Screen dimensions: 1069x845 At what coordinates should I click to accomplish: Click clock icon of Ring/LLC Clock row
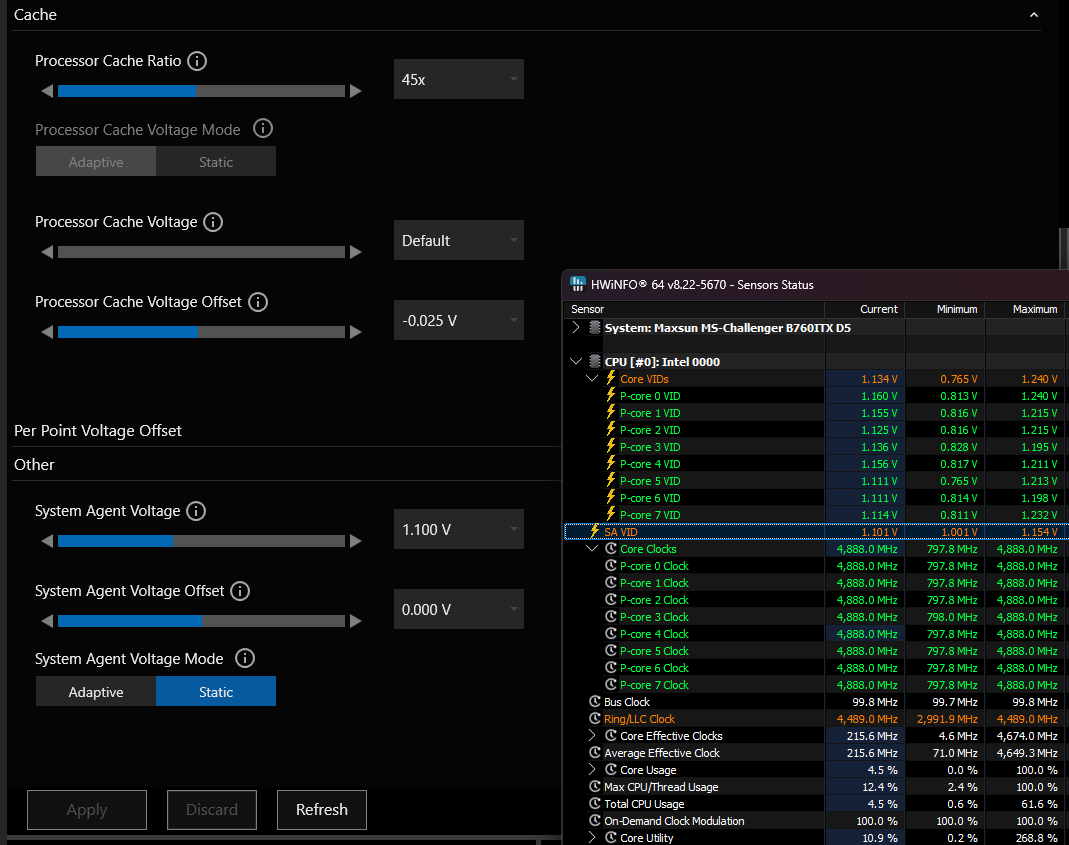(594, 719)
